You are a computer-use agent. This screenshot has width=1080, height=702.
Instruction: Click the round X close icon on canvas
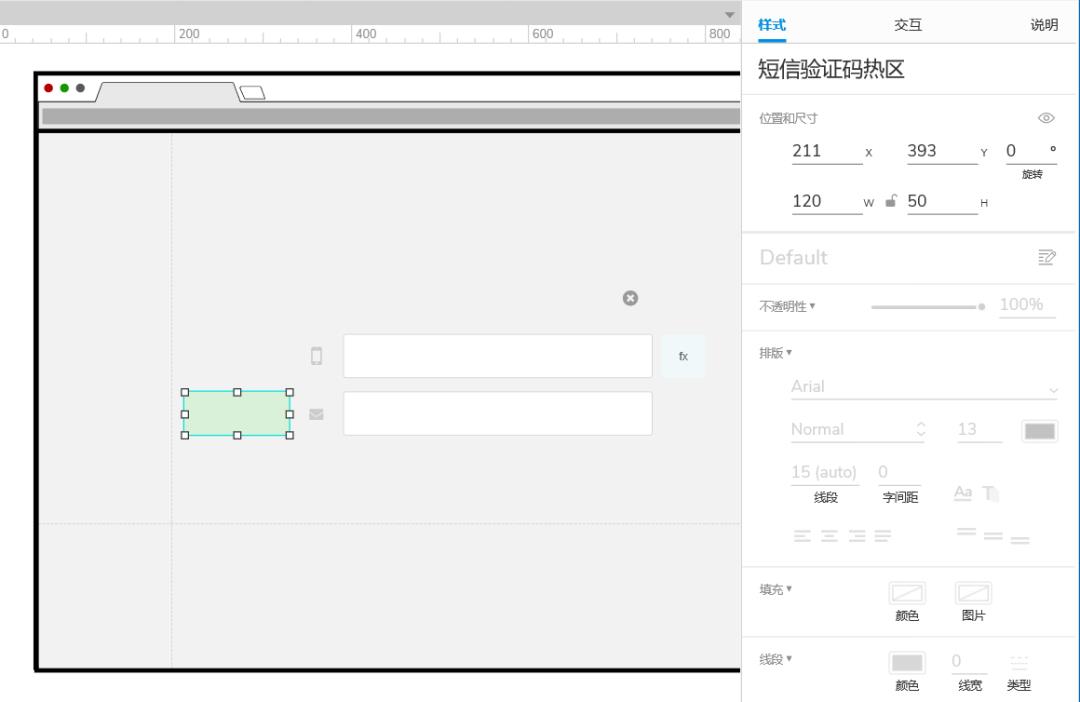630,298
